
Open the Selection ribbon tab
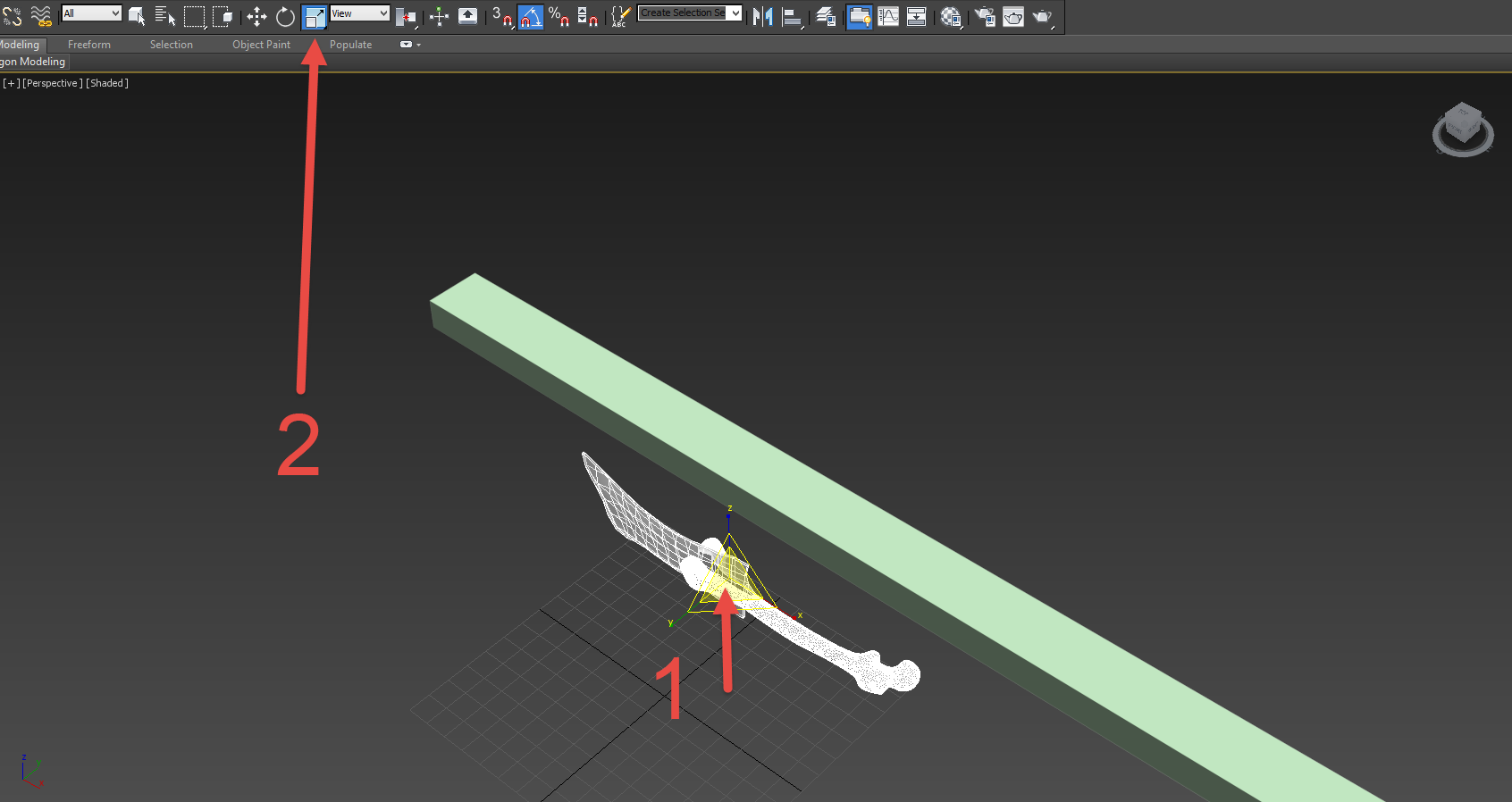[x=172, y=45]
